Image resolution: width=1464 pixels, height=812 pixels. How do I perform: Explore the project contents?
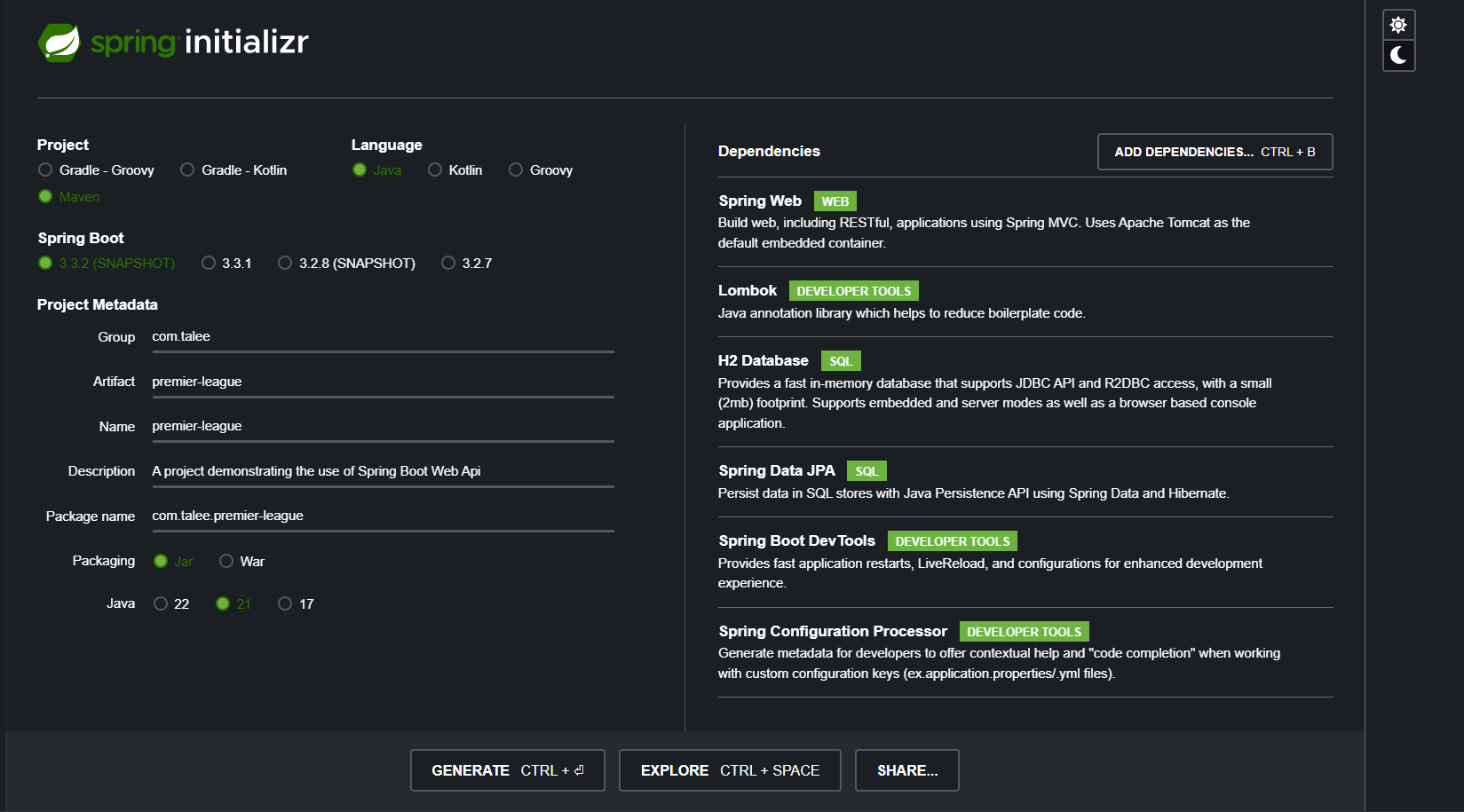pos(730,770)
